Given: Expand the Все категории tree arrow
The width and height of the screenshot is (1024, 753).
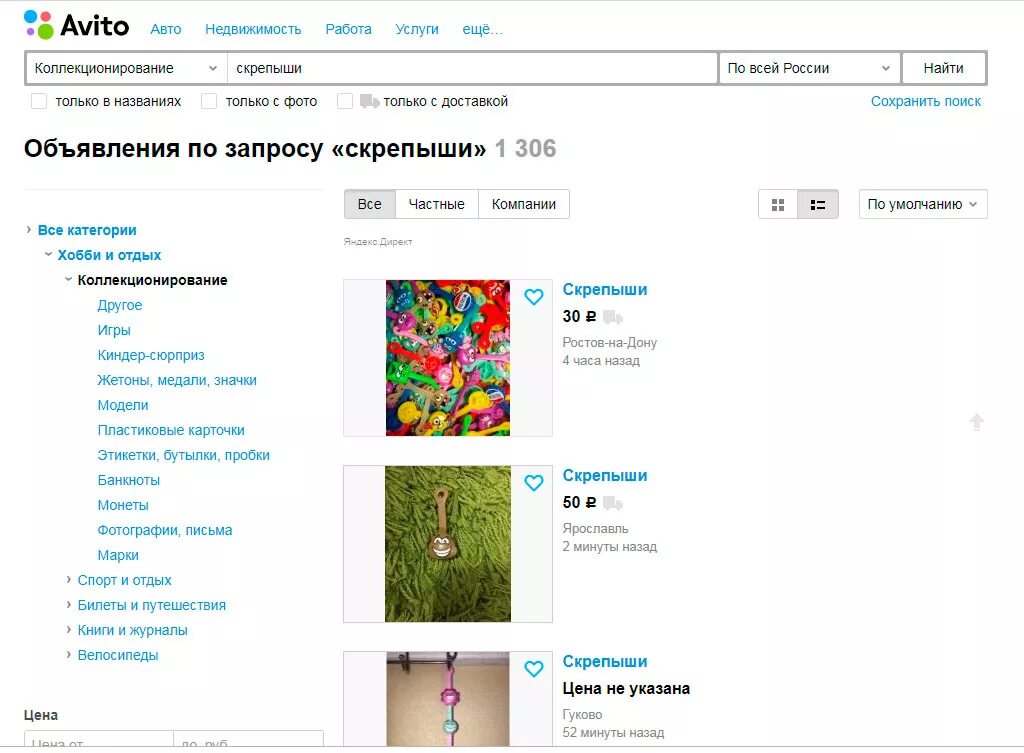Looking at the screenshot, I should point(29,230).
